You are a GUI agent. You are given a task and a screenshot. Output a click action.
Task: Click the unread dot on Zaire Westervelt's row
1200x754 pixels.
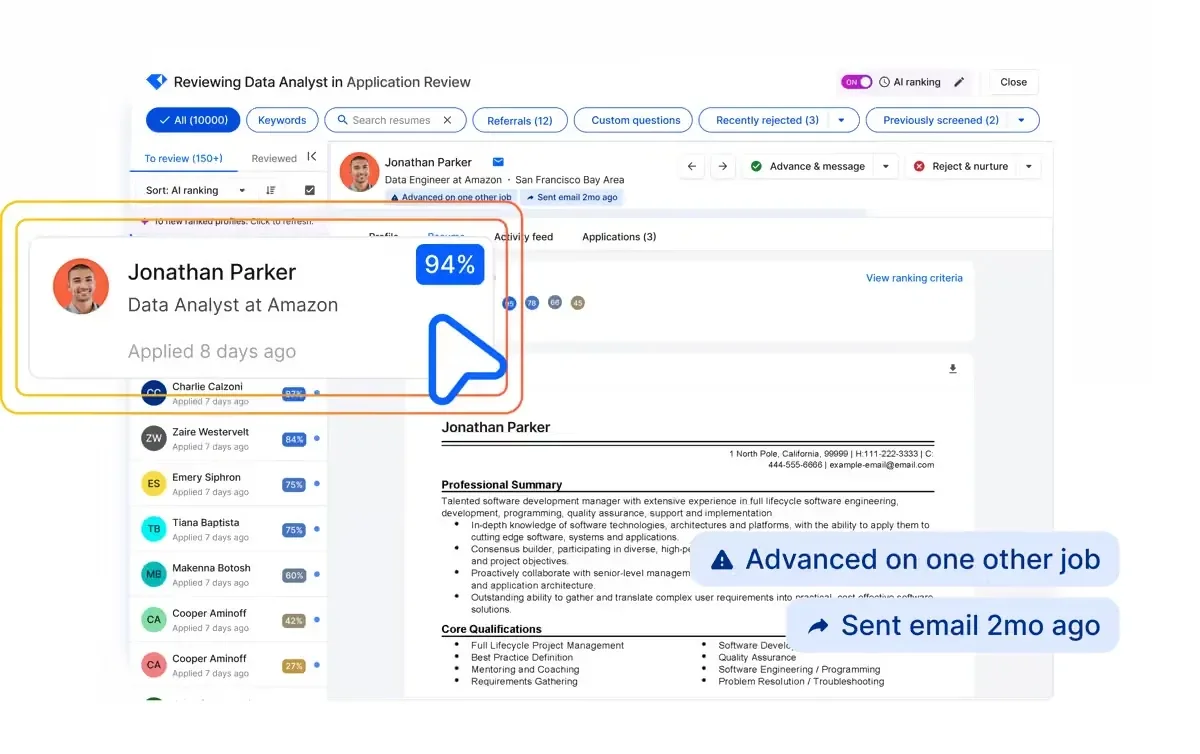(x=317, y=439)
